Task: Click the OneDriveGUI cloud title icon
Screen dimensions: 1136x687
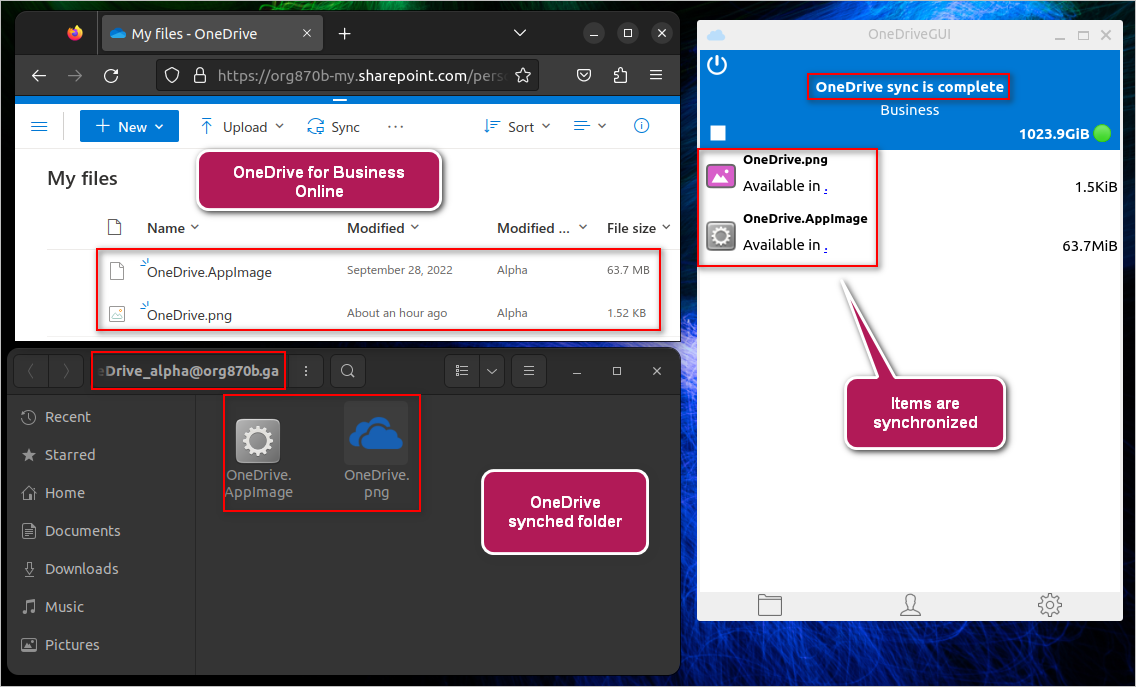Action: (716, 35)
